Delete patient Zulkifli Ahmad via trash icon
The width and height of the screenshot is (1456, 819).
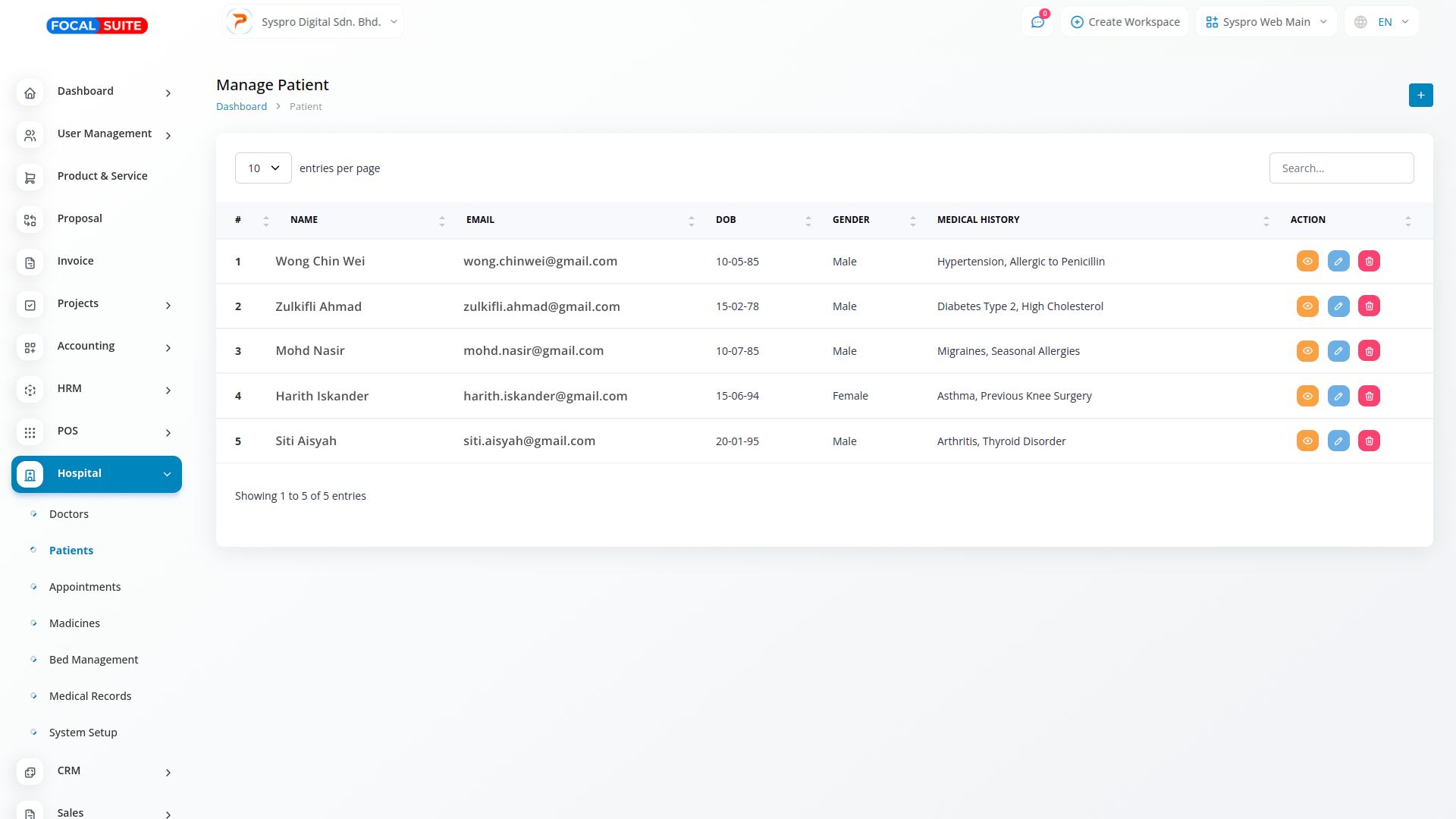click(1369, 306)
